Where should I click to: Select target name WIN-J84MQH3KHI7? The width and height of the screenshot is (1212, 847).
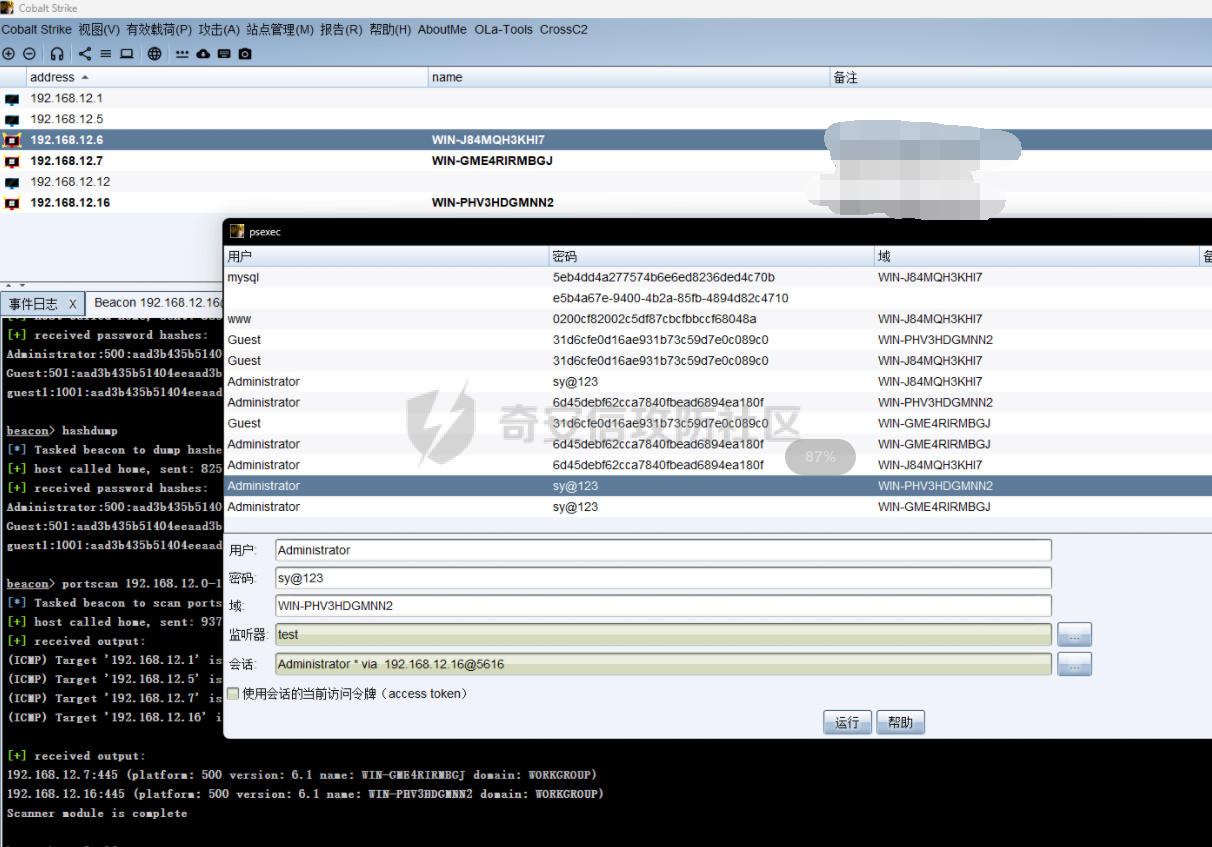[x=488, y=140]
